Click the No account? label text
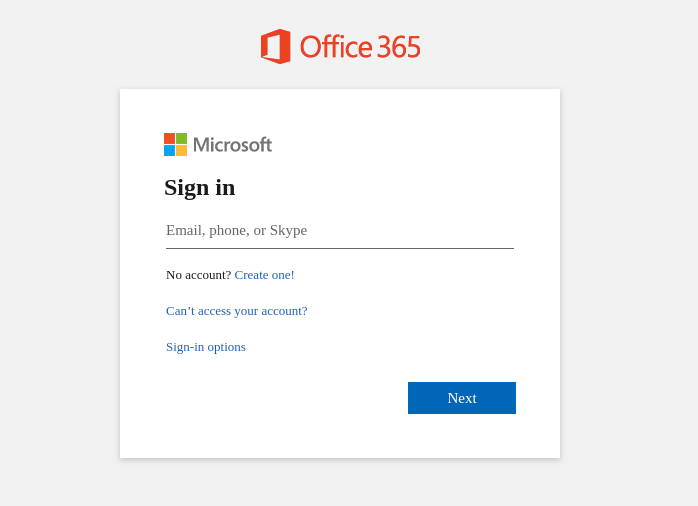 [x=199, y=275]
